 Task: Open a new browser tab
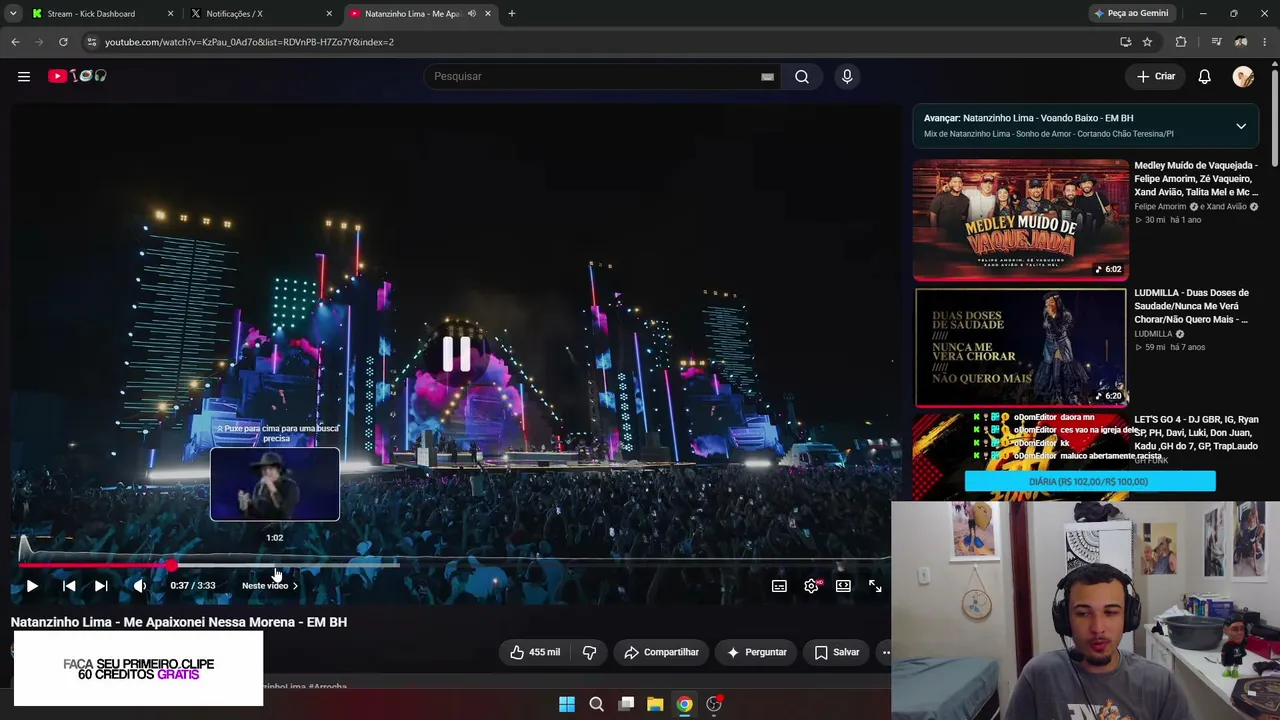coord(512,14)
